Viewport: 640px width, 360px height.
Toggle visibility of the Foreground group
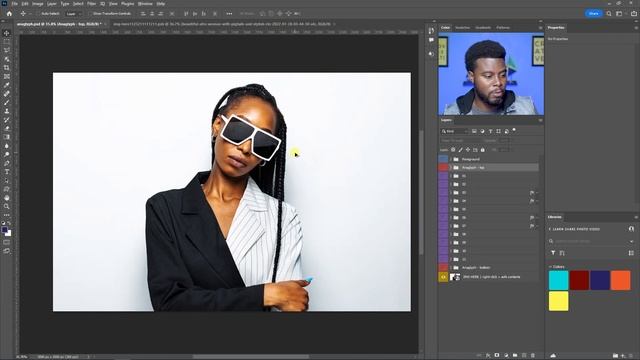click(x=443, y=159)
